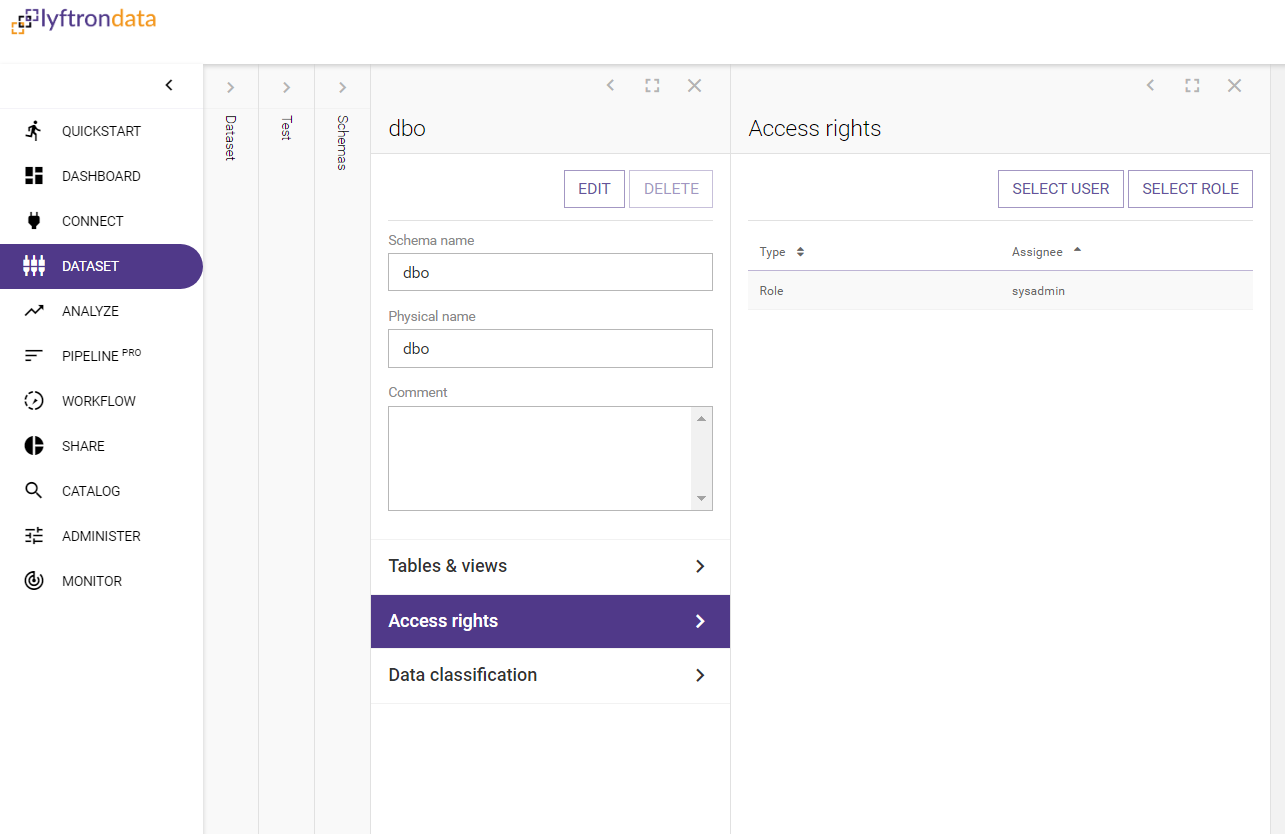Close the Access rights panel
The image size is (1285, 834).
[1234, 86]
